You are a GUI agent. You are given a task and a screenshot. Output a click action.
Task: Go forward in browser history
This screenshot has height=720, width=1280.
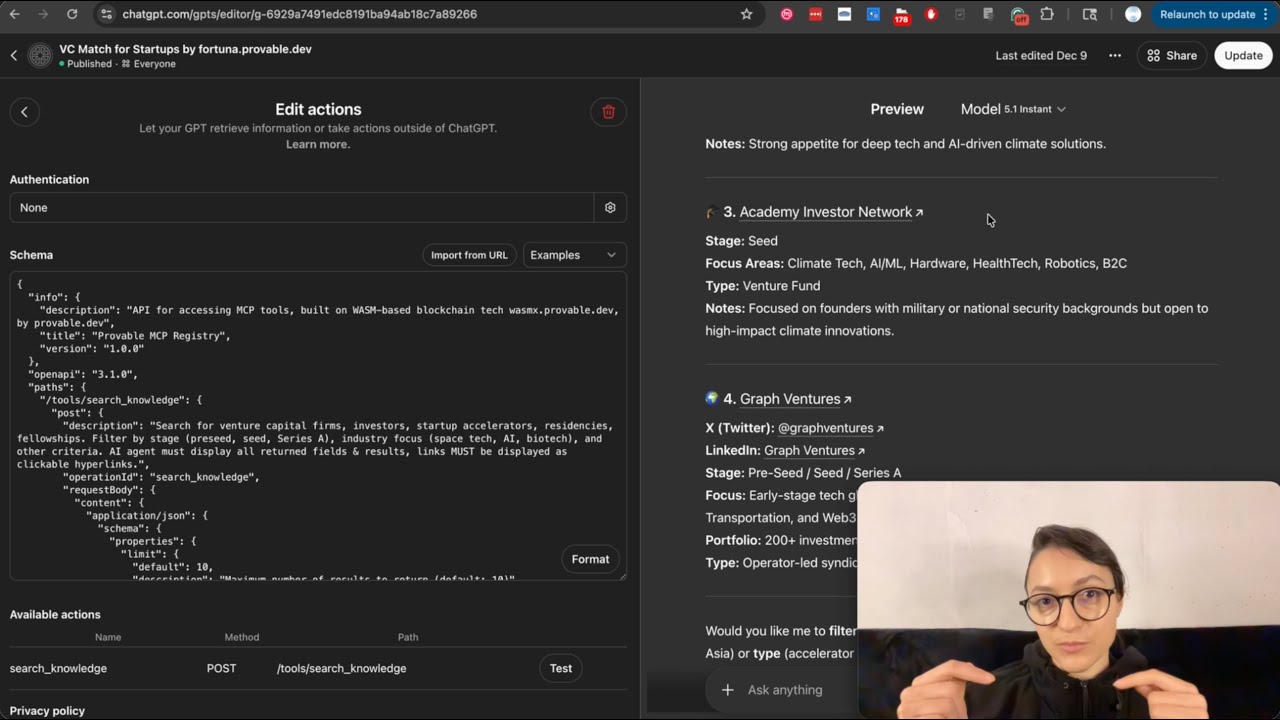pyautogui.click(x=43, y=14)
